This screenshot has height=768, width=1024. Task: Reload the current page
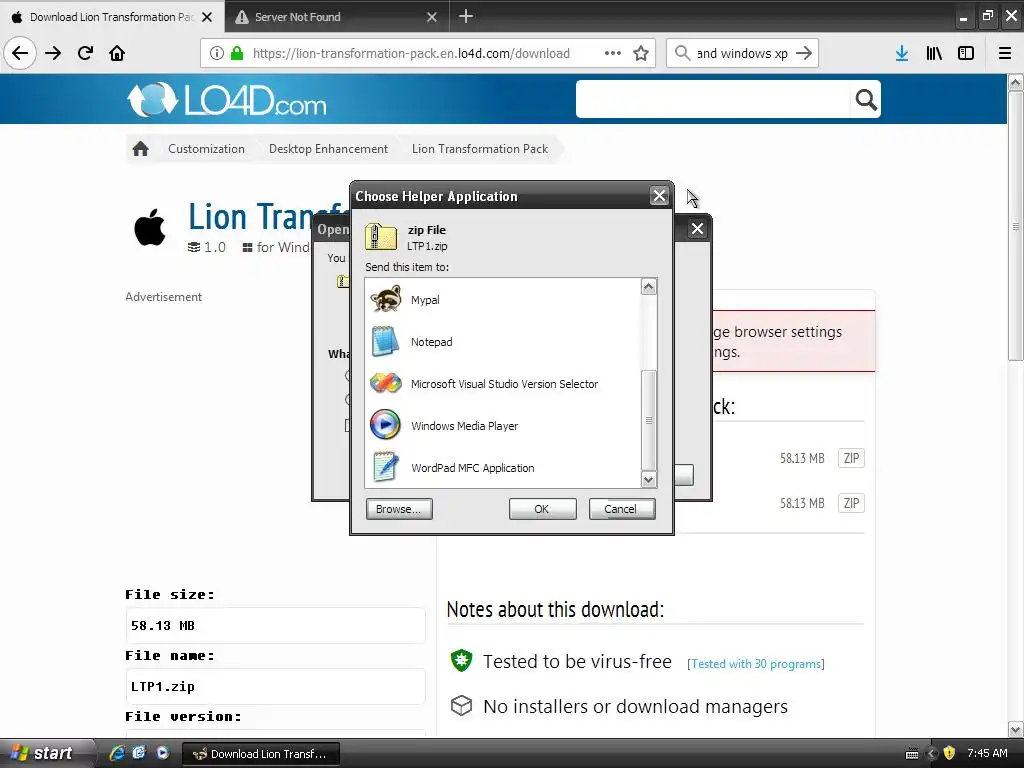point(85,54)
